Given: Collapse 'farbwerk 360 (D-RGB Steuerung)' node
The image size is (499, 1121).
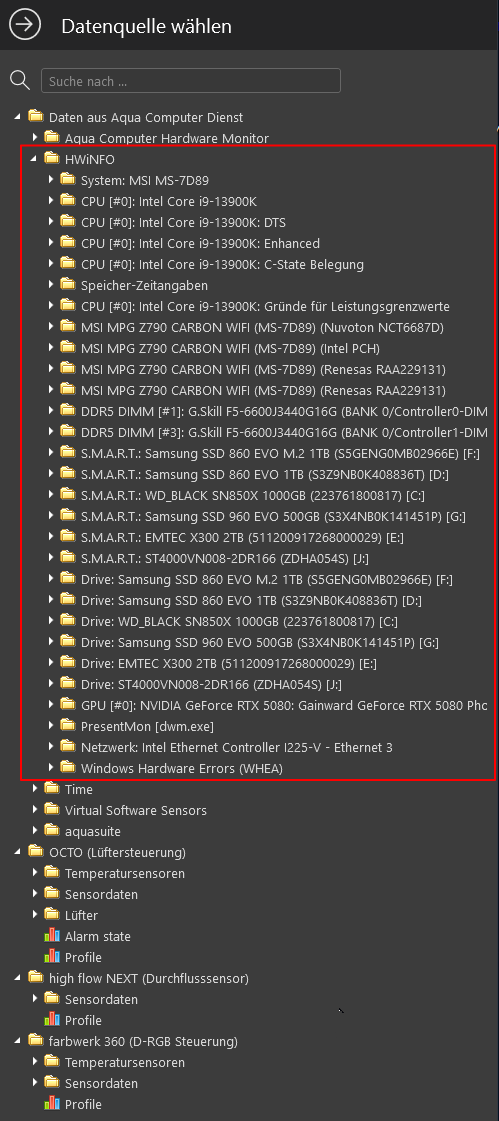Looking at the screenshot, I should [x=18, y=1041].
